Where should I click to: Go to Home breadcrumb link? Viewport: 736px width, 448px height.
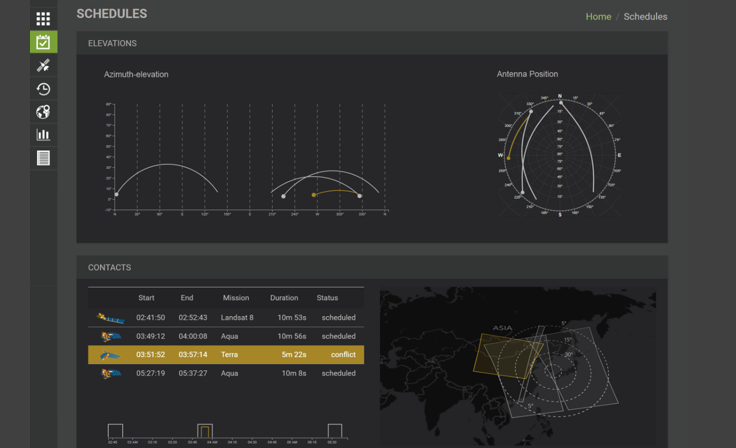click(x=598, y=16)
